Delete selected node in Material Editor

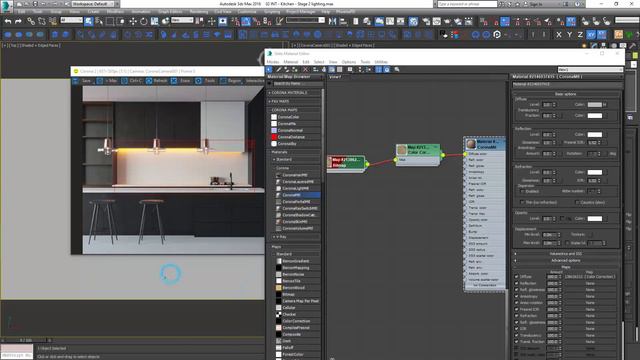[x=305, y=70]
